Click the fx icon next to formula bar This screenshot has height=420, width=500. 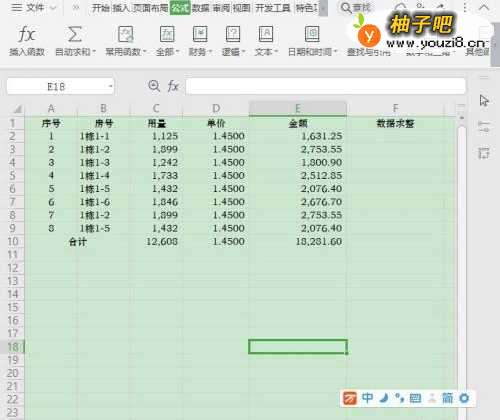[x=173, y=86]
